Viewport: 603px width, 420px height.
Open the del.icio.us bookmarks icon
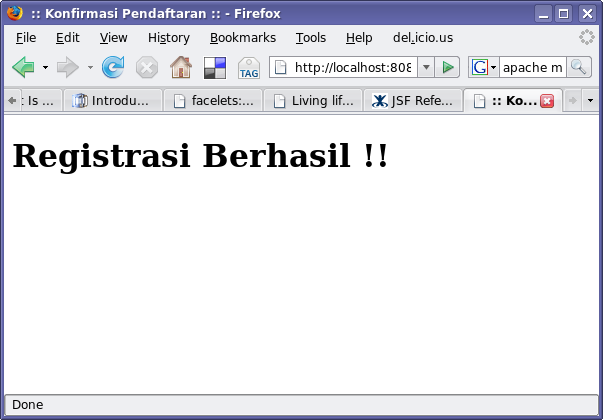215,67
